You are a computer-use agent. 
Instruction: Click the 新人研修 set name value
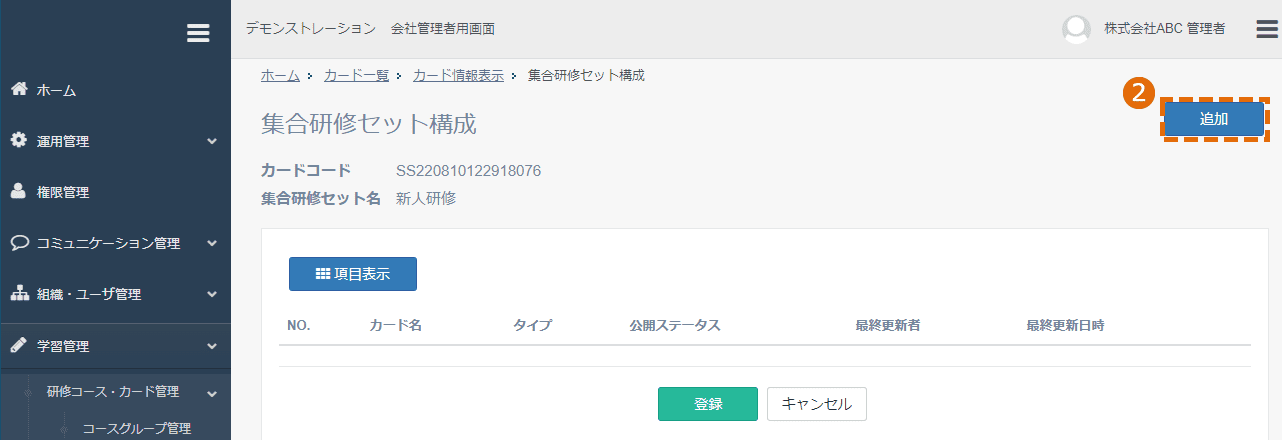(426, 198)
